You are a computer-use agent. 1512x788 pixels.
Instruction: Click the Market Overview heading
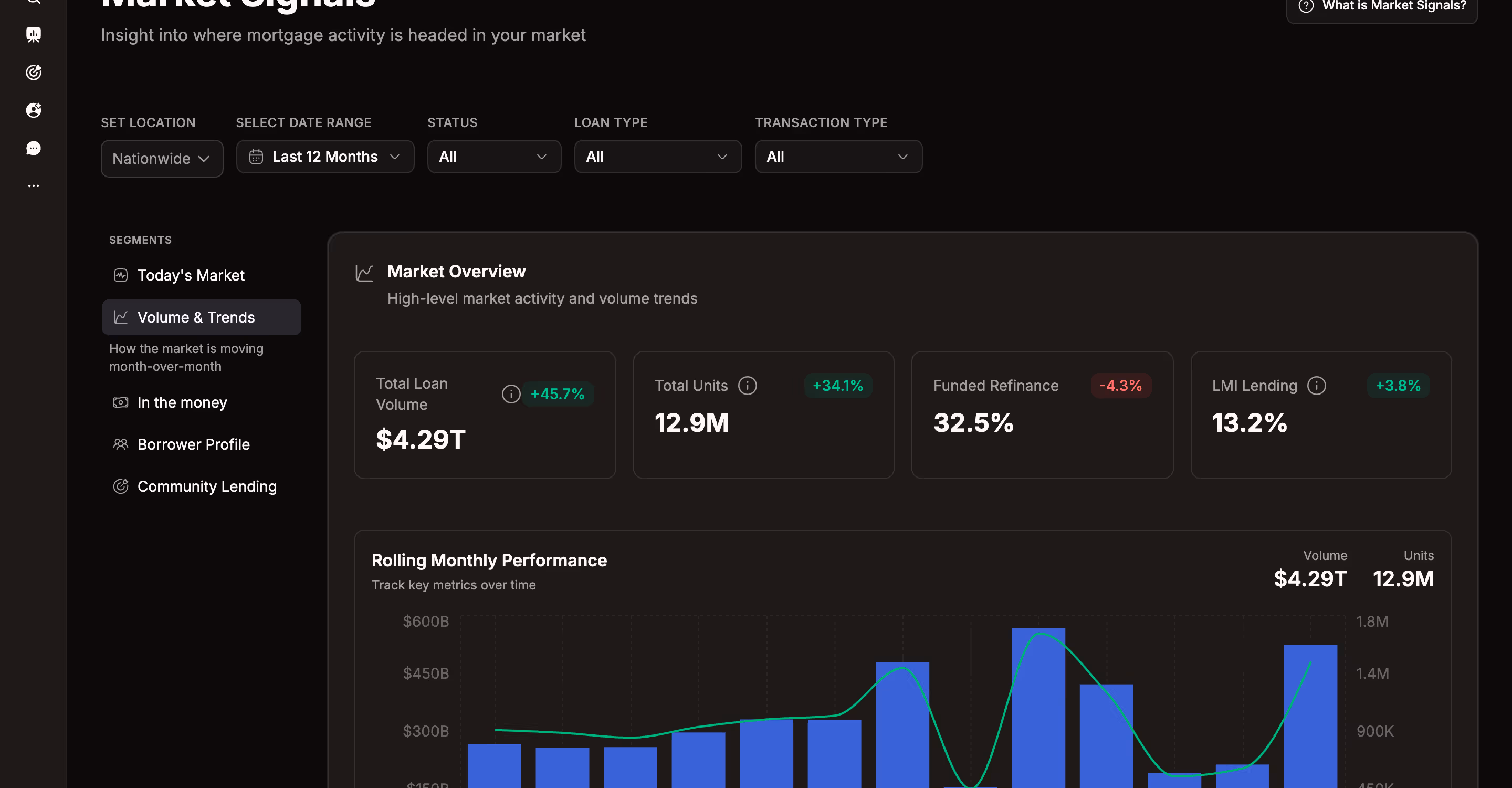pyautogui.click(x=457, y=271)
